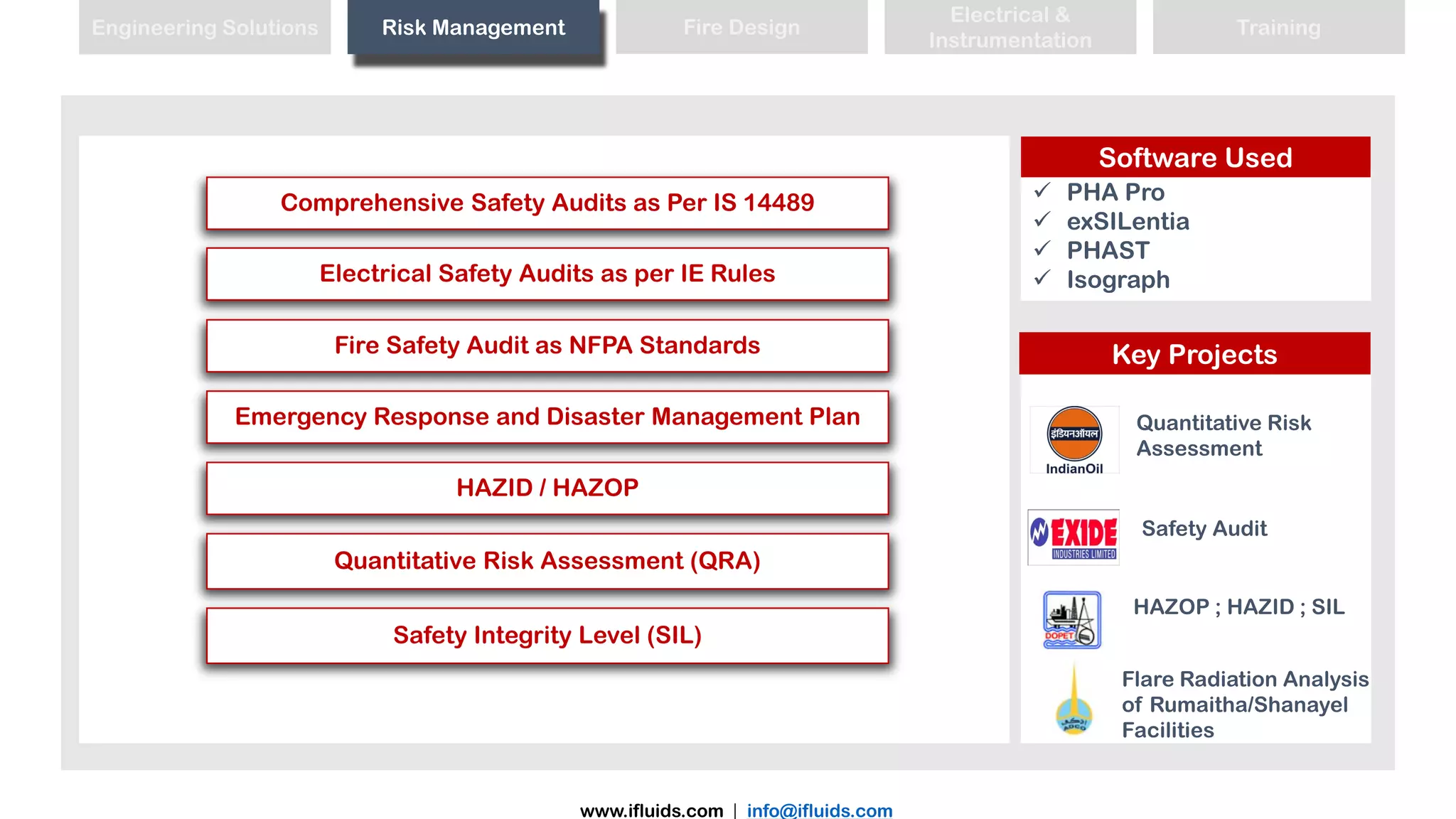
Task: Click Safety Integrity Level (SIL) box
Action: pyautogui.click(x=547, y=635)
